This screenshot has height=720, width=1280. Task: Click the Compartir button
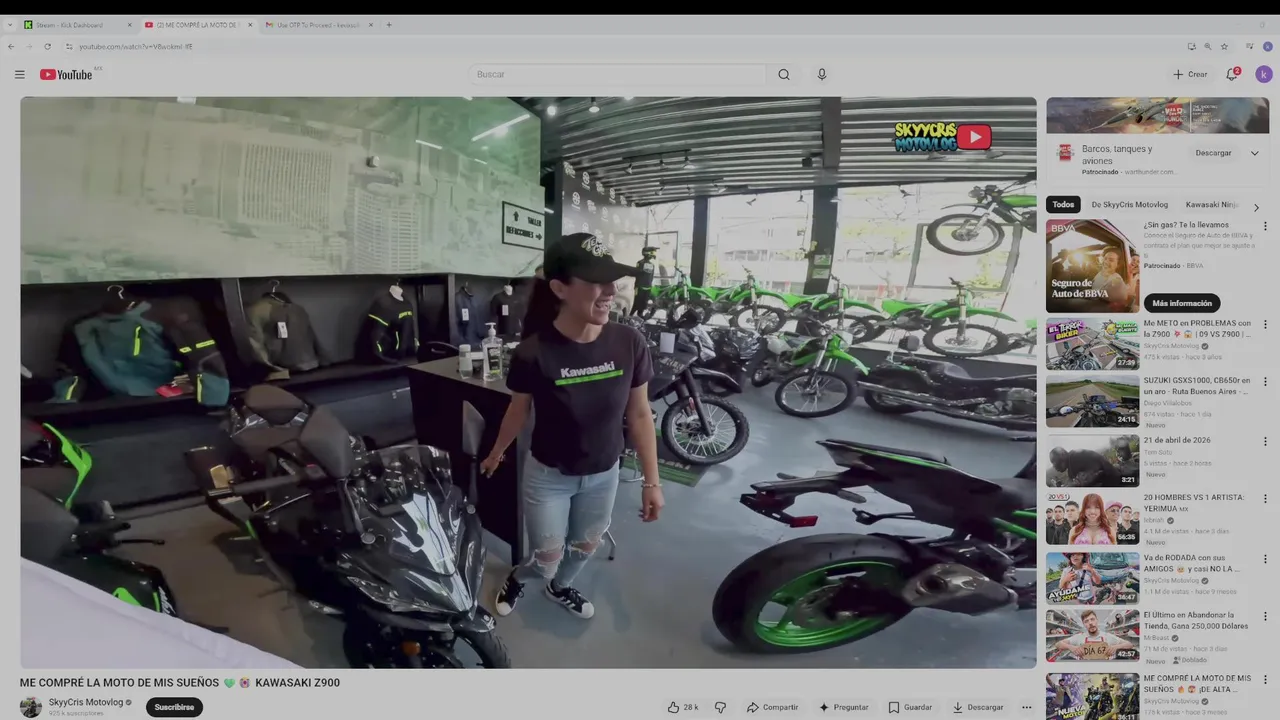(772, 707)
